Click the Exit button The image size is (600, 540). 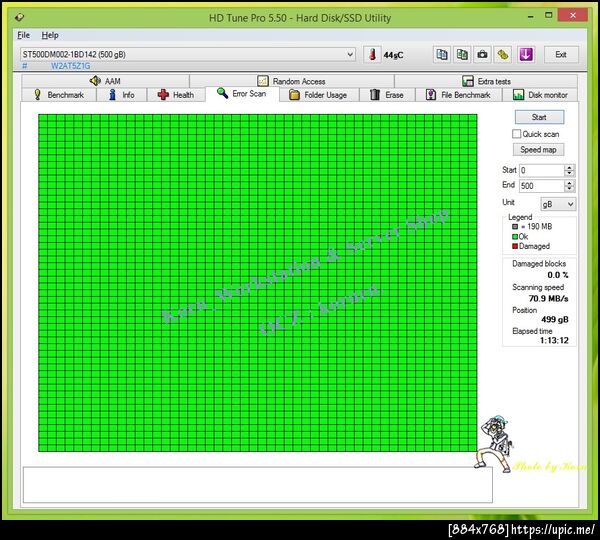click(x=561, y=54)
